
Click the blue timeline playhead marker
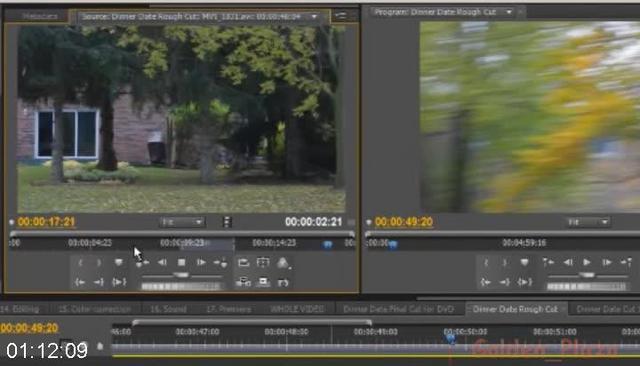click(x=450, y=338)
